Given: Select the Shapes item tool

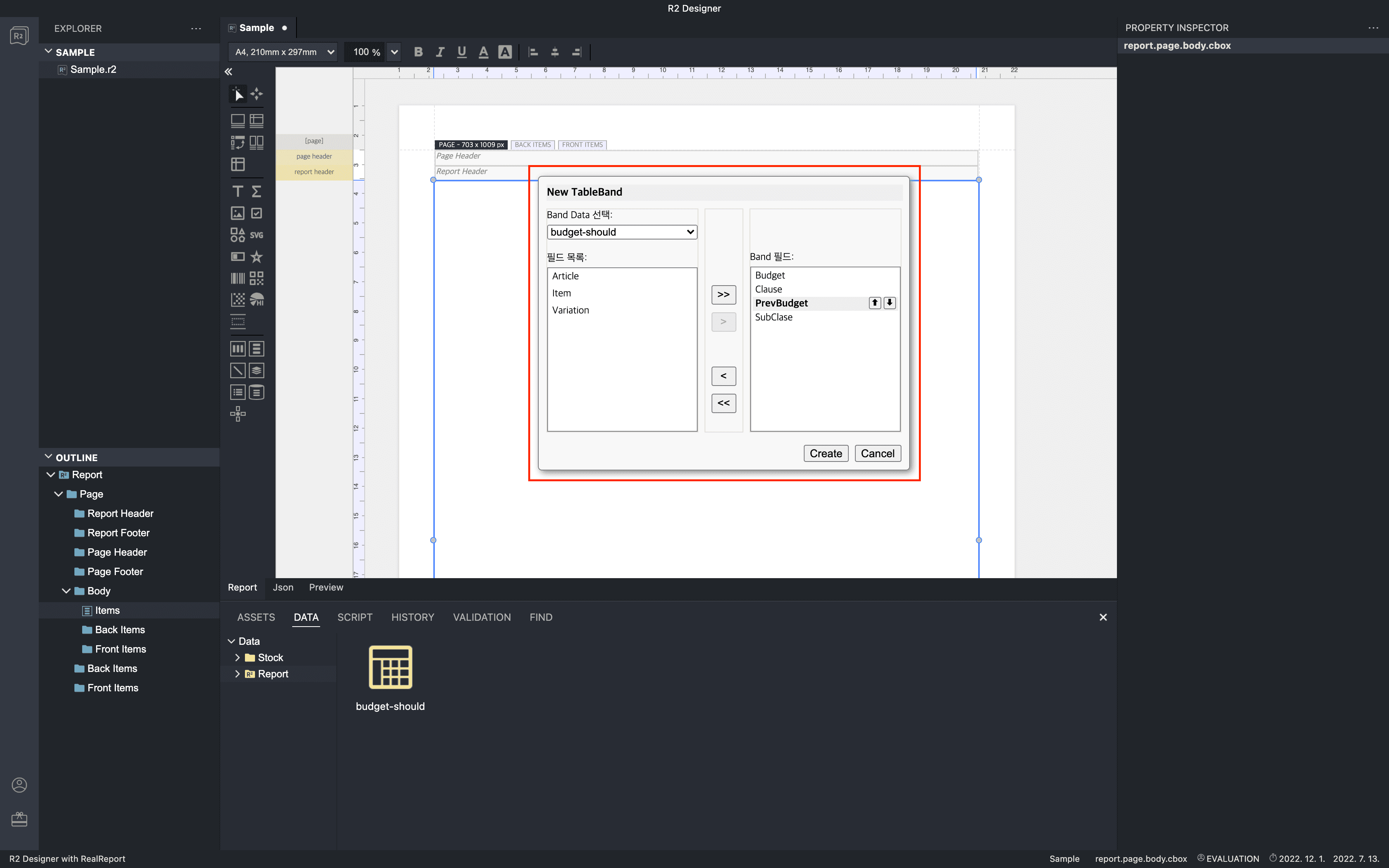Looking at the screenshot, I should (238, 235).
